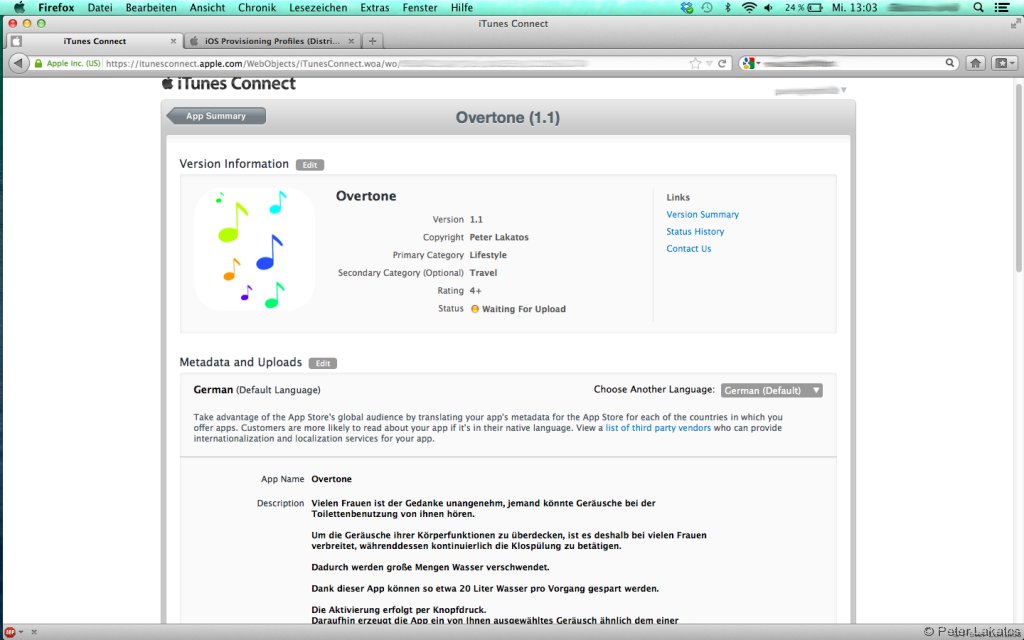Switch to the iOS Provisioning Profiles tab
The image size is (1024, 640).
pos(272,40)
